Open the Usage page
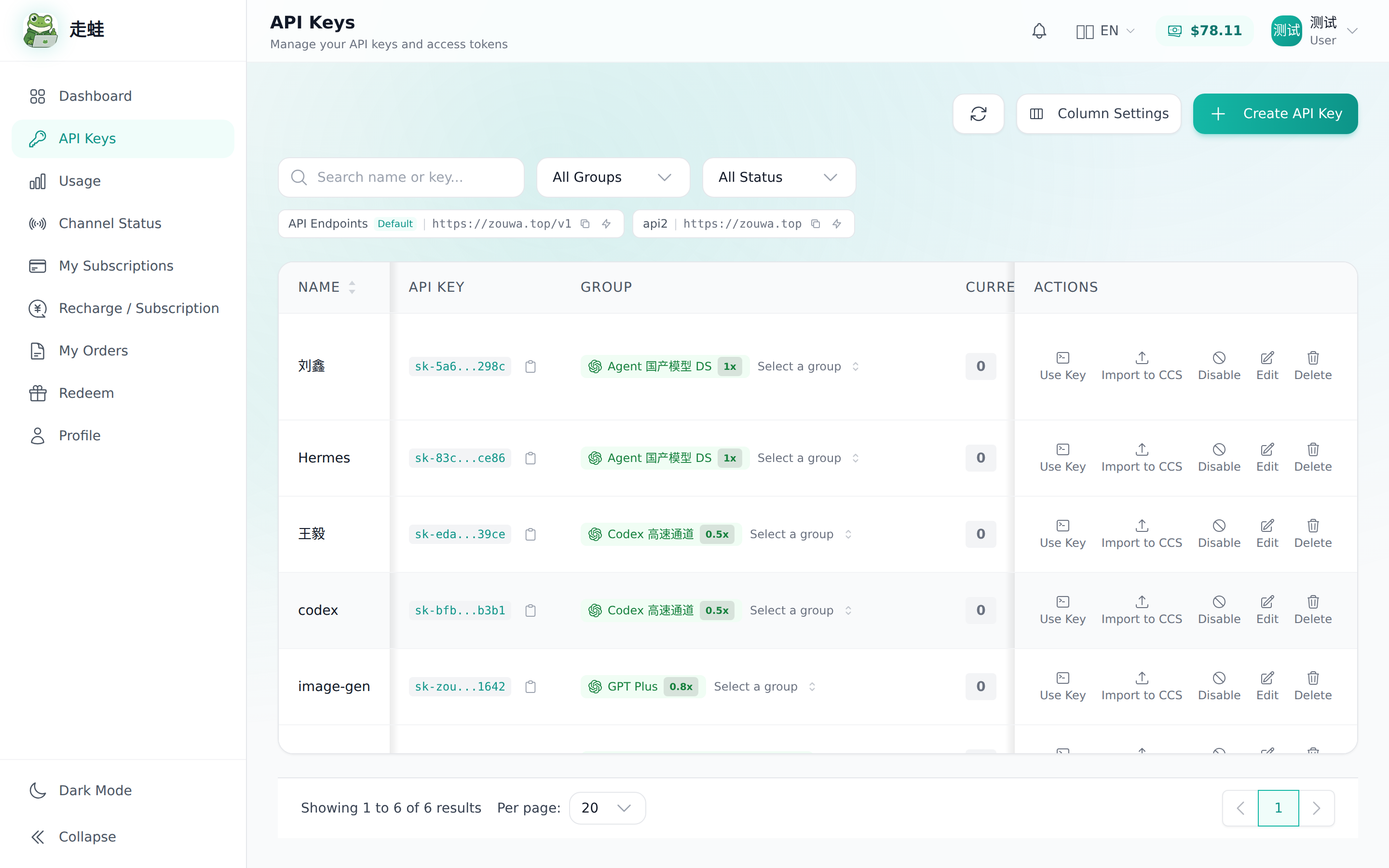The image size is (1389, 868). pos(123,181)
